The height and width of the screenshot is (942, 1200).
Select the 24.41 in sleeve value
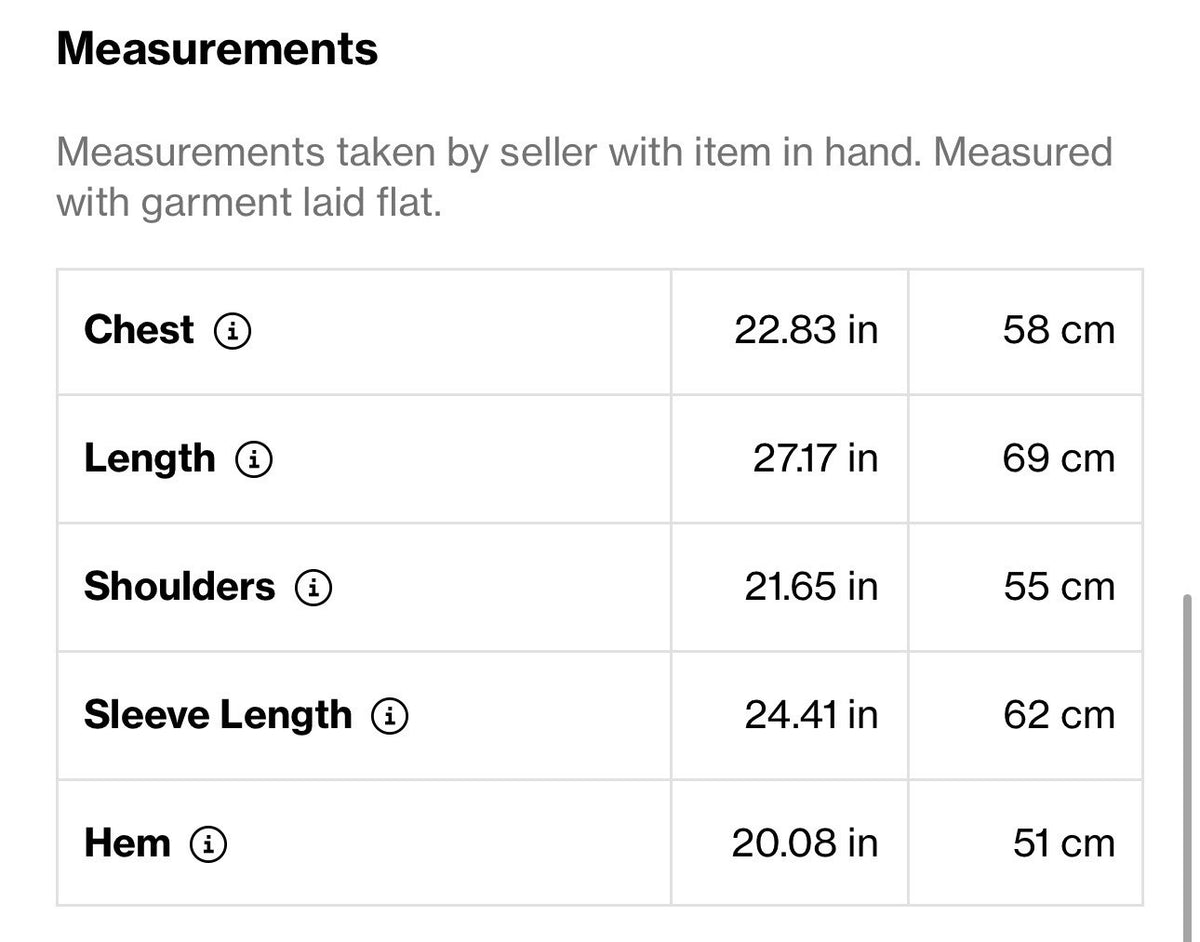(x=811, y=715)
